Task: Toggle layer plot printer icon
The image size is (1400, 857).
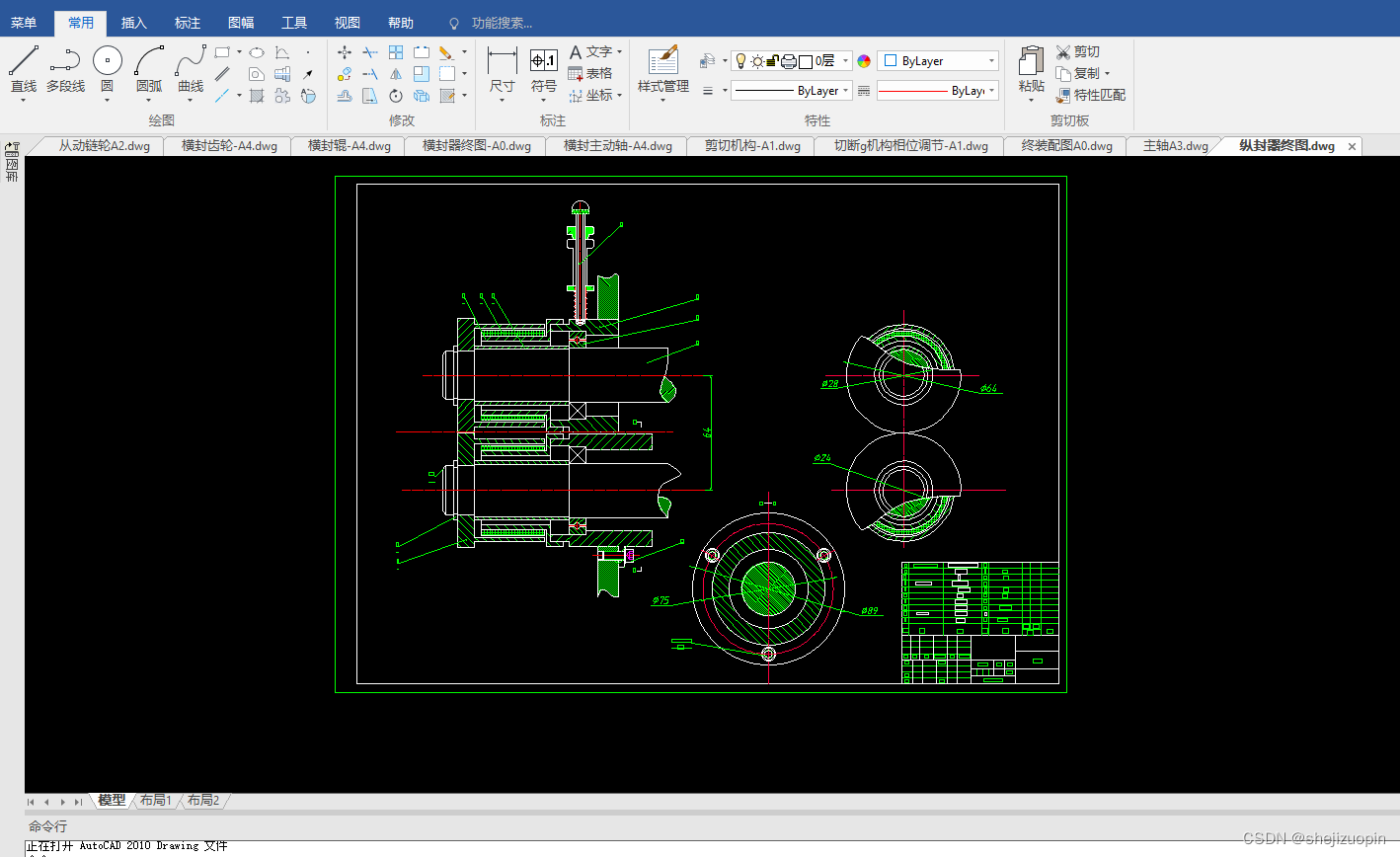Action: coord(789,61)
